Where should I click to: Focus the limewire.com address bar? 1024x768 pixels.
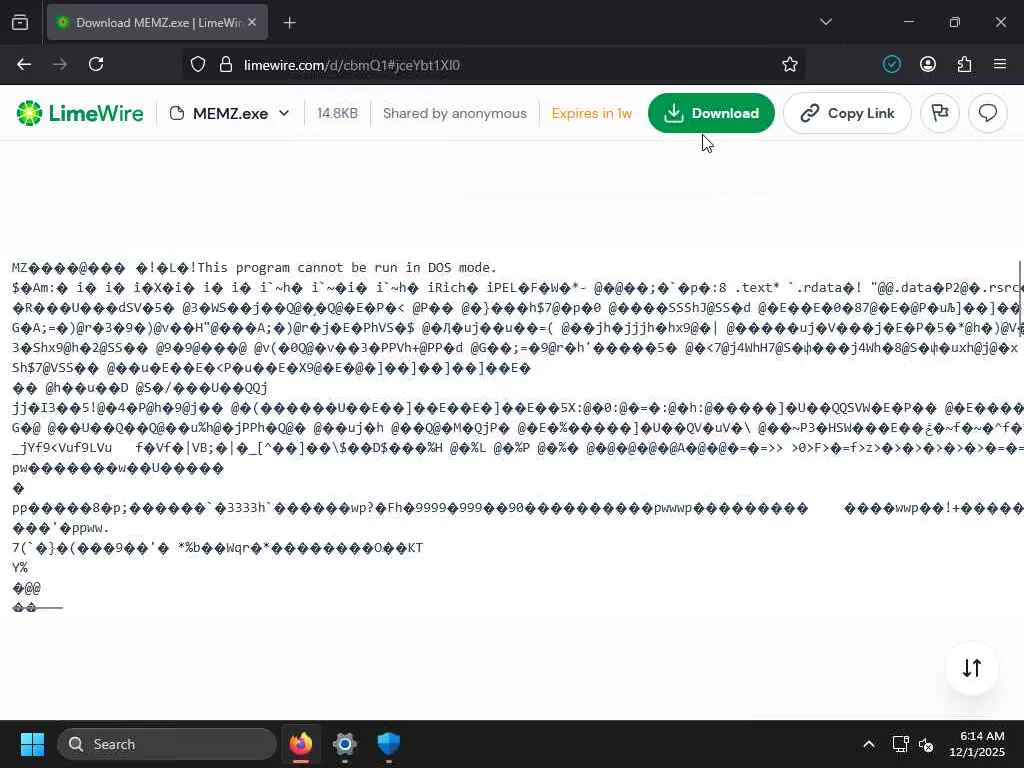point(492,65)
